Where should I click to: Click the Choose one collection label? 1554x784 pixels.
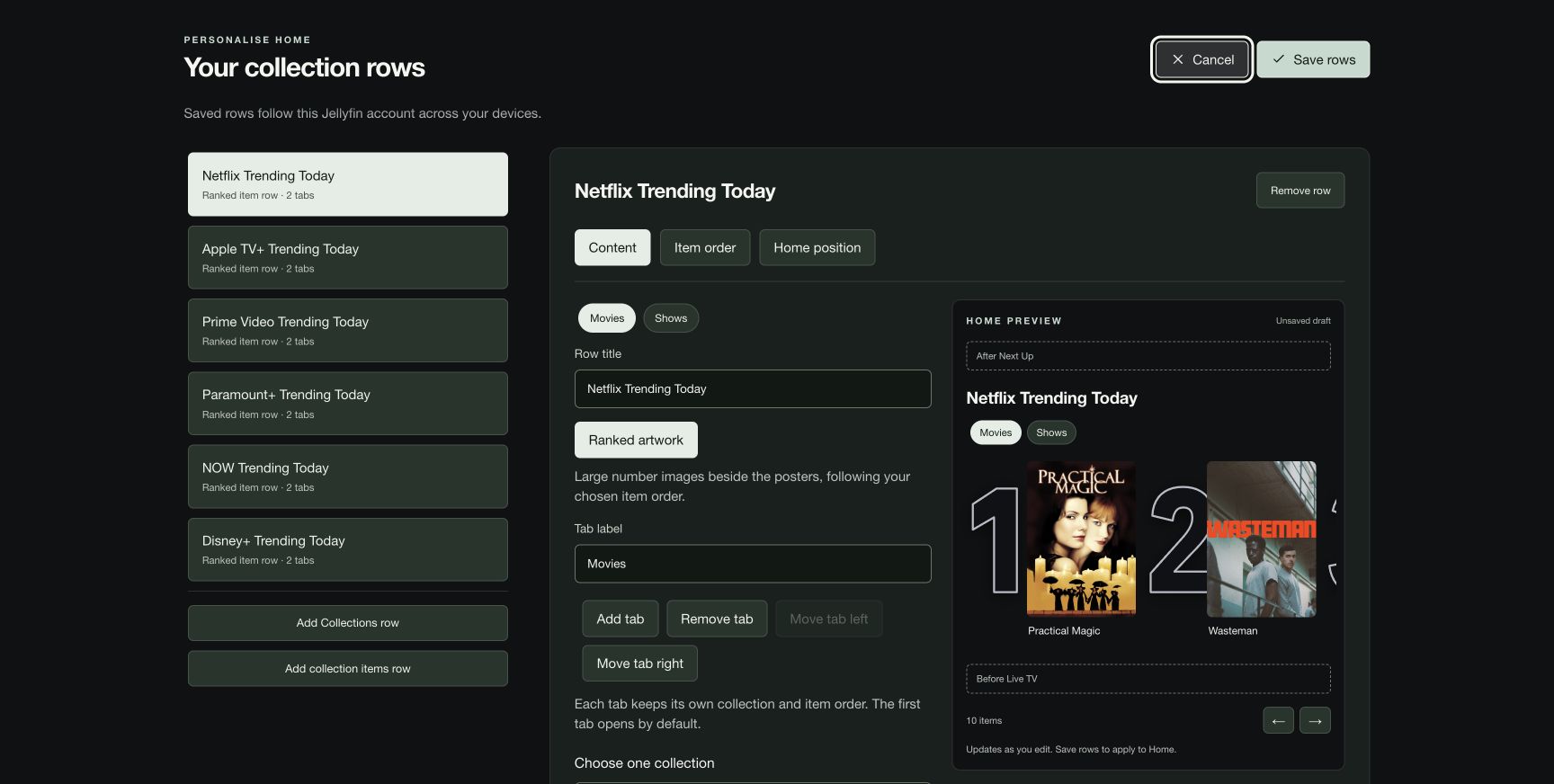pyautogui.click(x=645, y=763)
